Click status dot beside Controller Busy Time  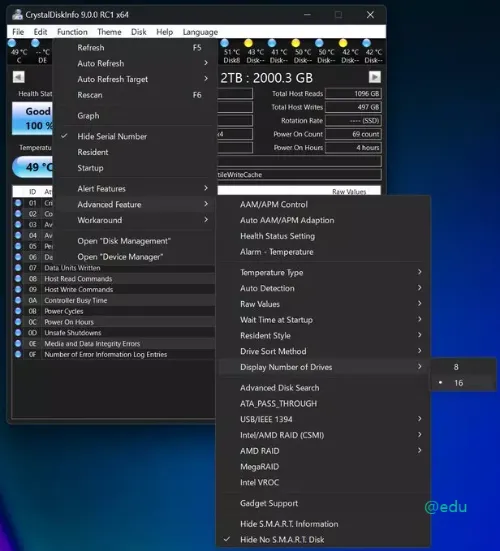pos(18,300)
